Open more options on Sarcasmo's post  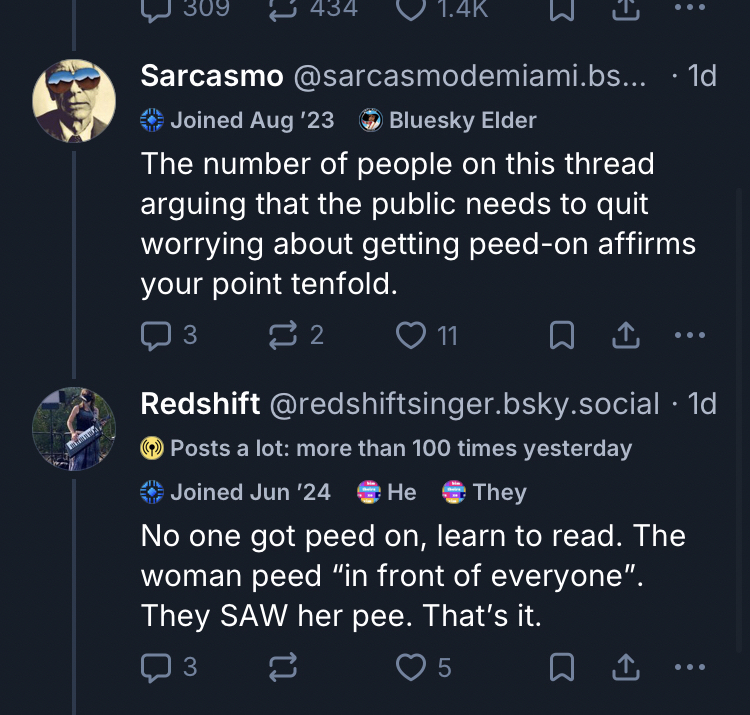pos(690,336)
